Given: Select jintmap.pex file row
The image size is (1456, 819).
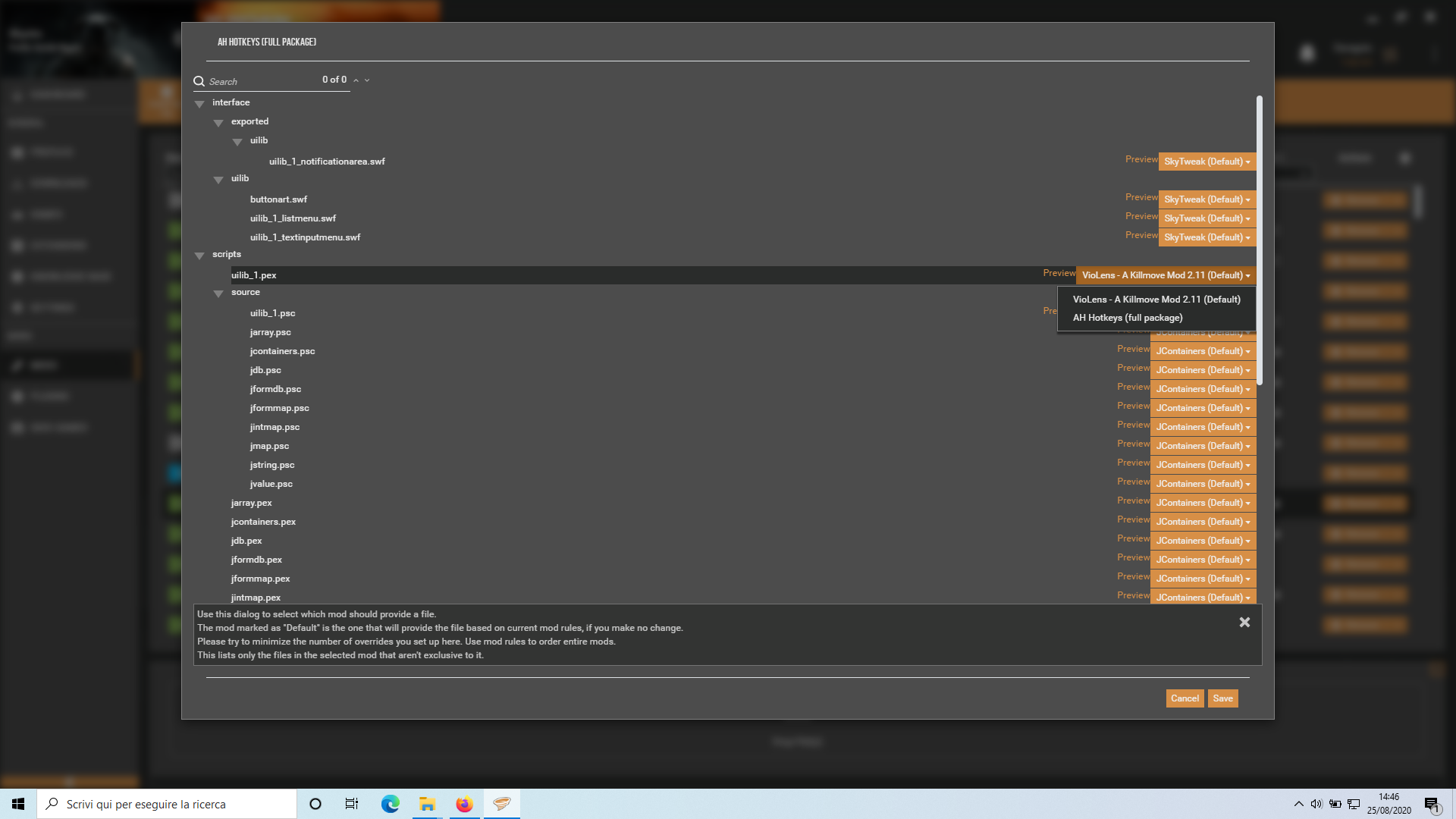Looking at the screenshot, I should [x=256, y=598].
